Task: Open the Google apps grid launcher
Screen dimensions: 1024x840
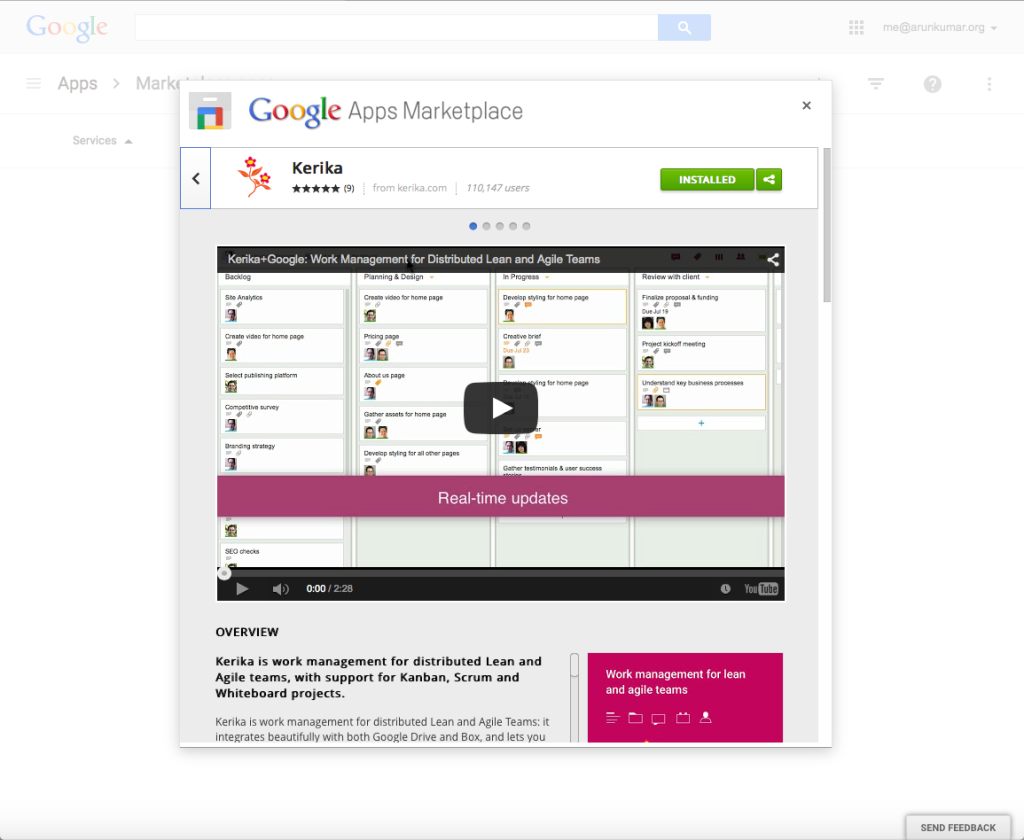Action: point(856,27)
